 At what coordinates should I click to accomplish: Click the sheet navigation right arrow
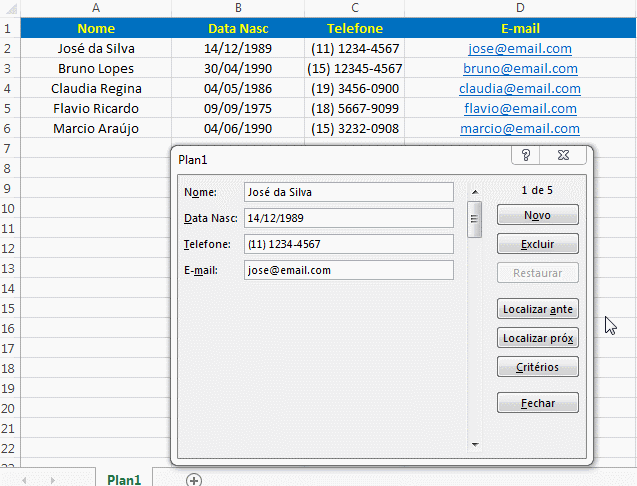(x=52, y=480)
